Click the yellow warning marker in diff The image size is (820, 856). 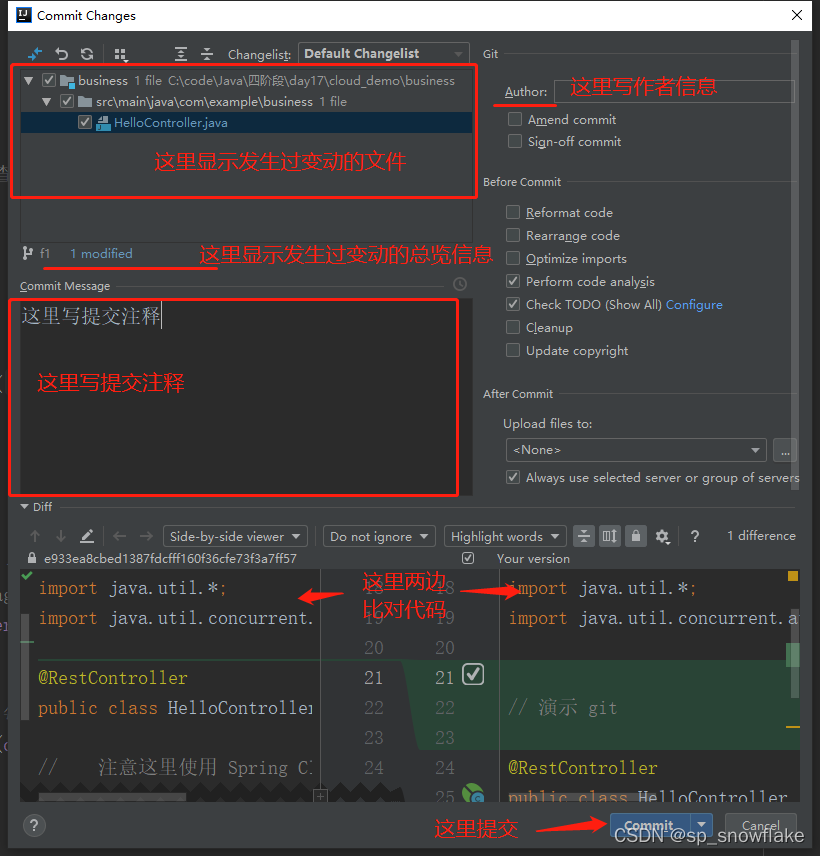(x=793, y=576)
